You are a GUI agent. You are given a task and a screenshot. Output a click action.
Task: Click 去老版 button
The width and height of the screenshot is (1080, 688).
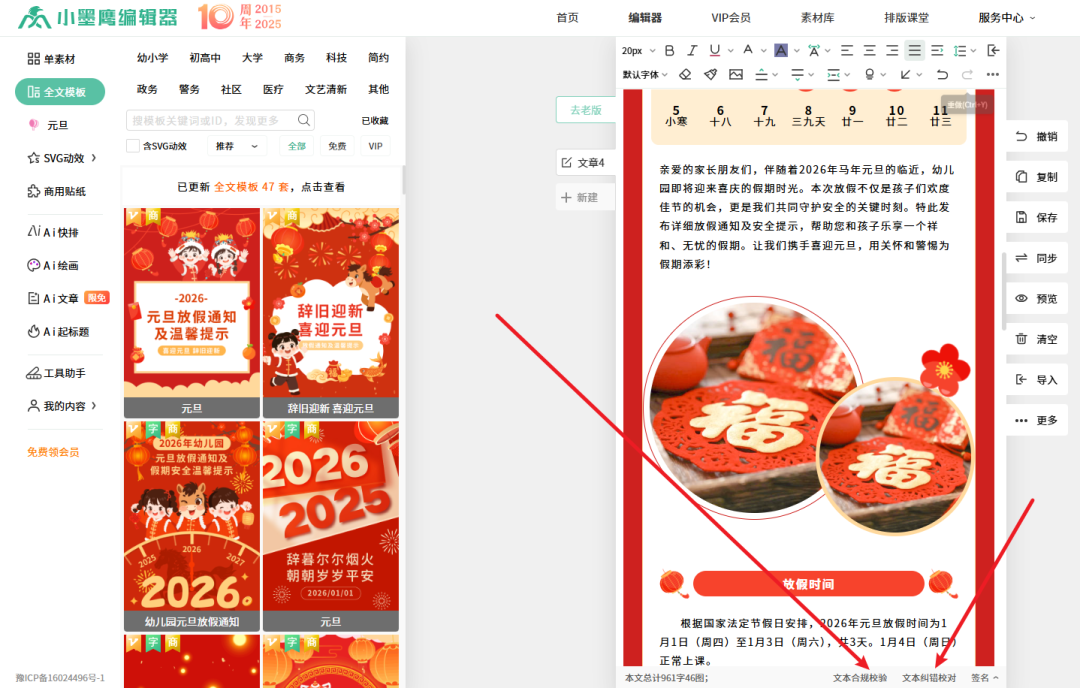(585, 110)
